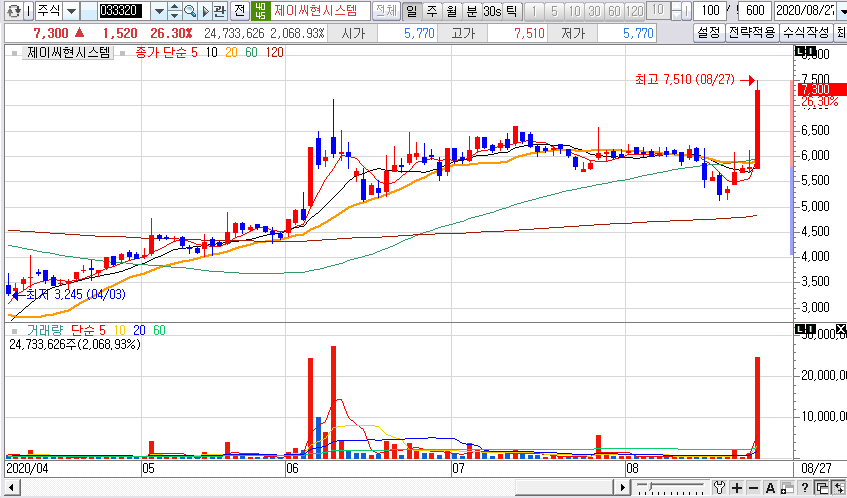847x498 pixels.
Task: Choose the 60 interval button
Action: 614,10
